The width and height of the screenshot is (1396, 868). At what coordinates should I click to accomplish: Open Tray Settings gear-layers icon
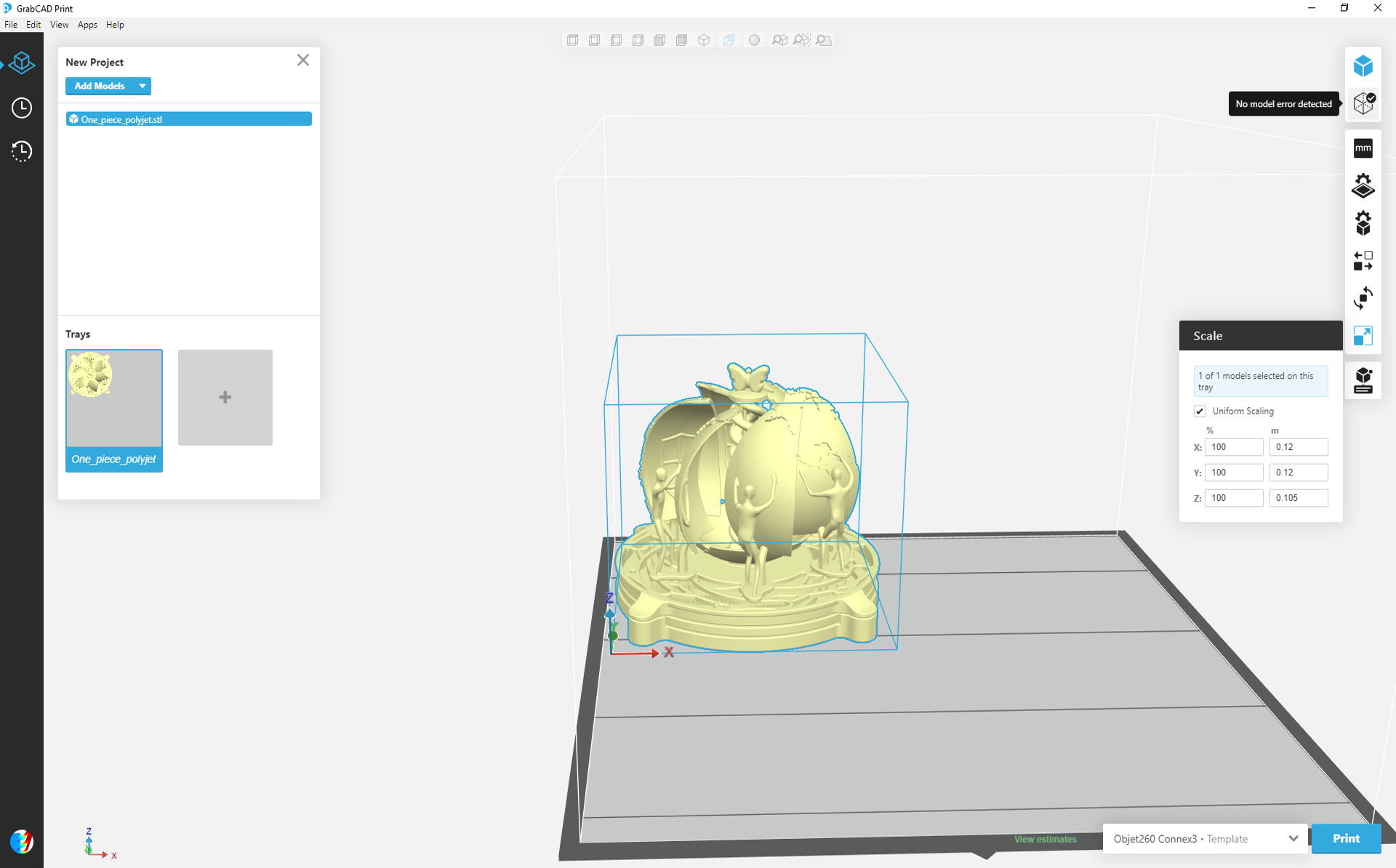(x=1363, y=186)
